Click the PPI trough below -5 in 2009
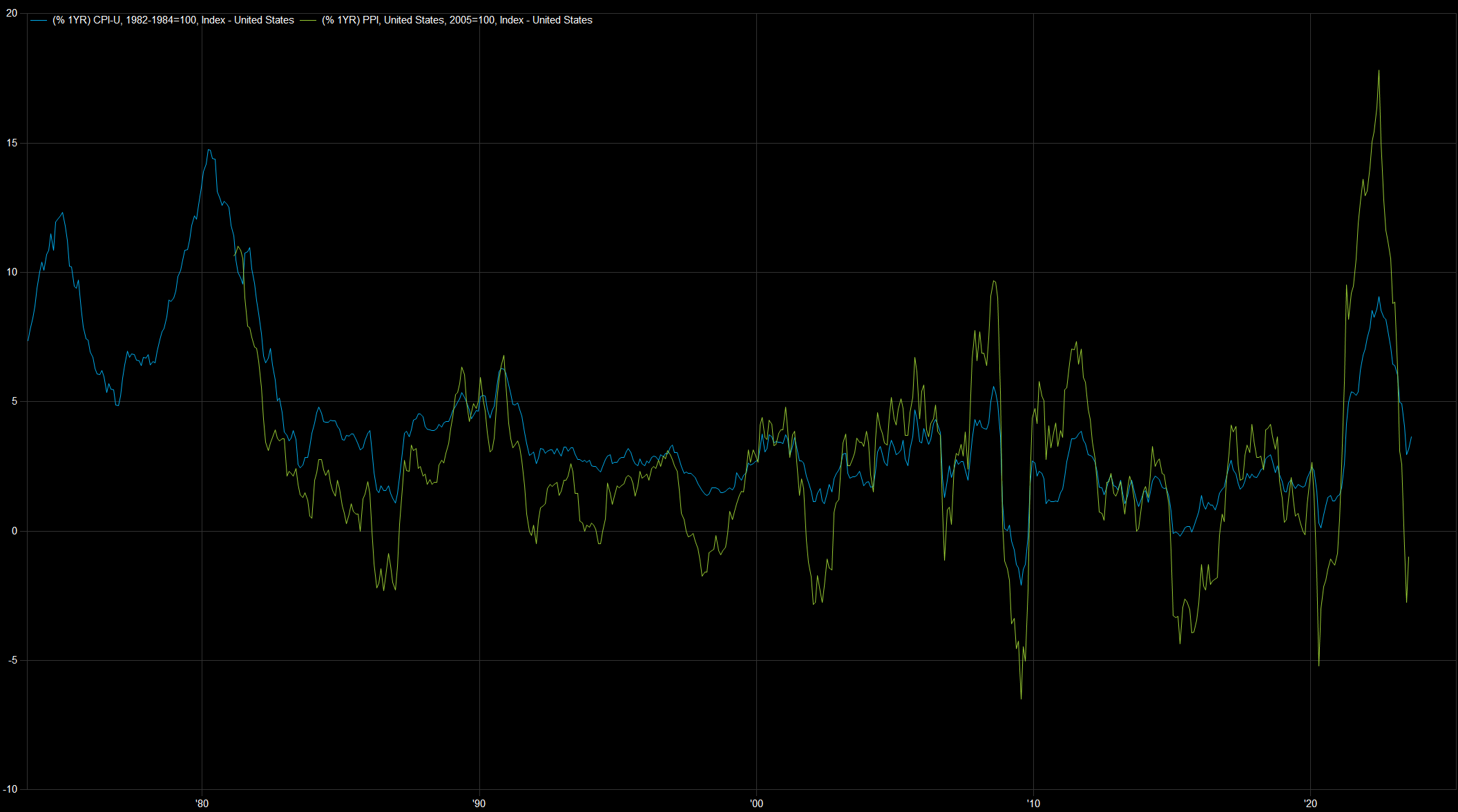The width and height of the screenshot is (1458, 812). click(1021, 698)
